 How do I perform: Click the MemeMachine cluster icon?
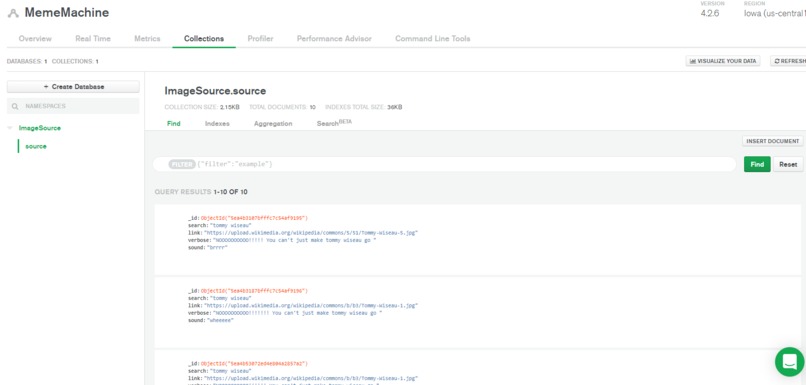point(13,13)
